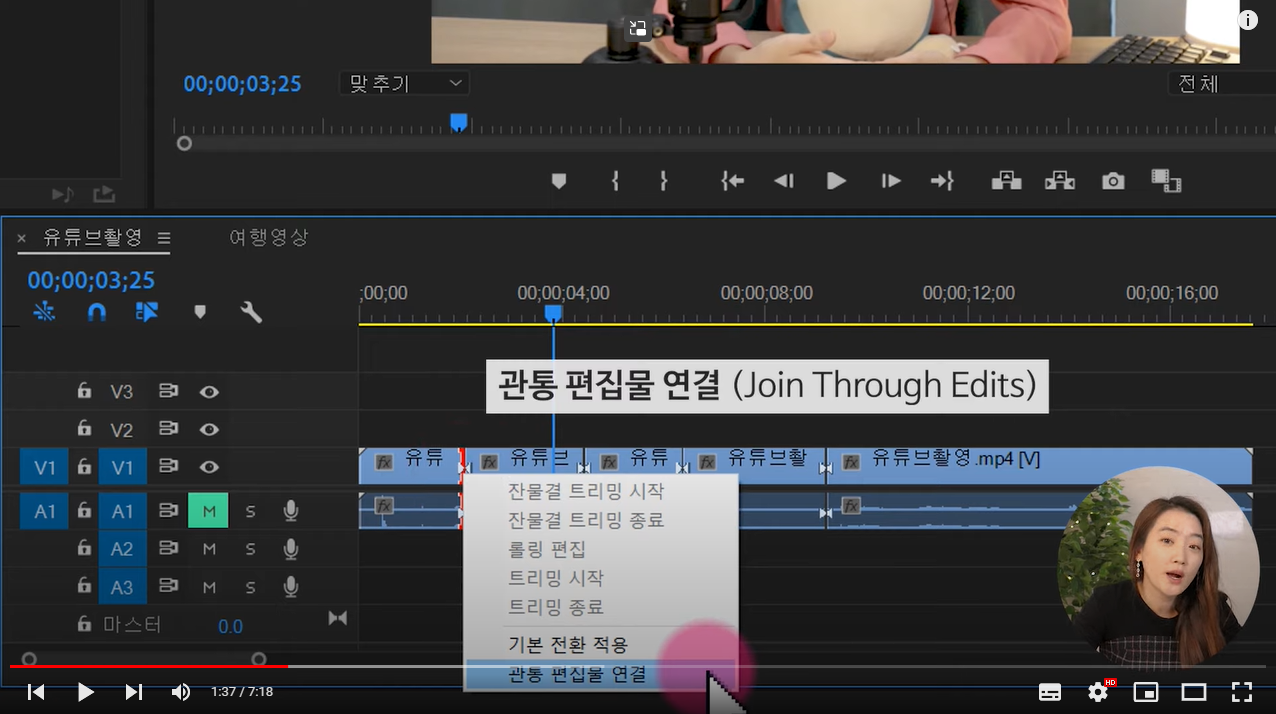Choose 관통 편집물 연결 from context menu
Viewport: 1276px width, 714px height.
pyautogui.click(x=601, y=674)
